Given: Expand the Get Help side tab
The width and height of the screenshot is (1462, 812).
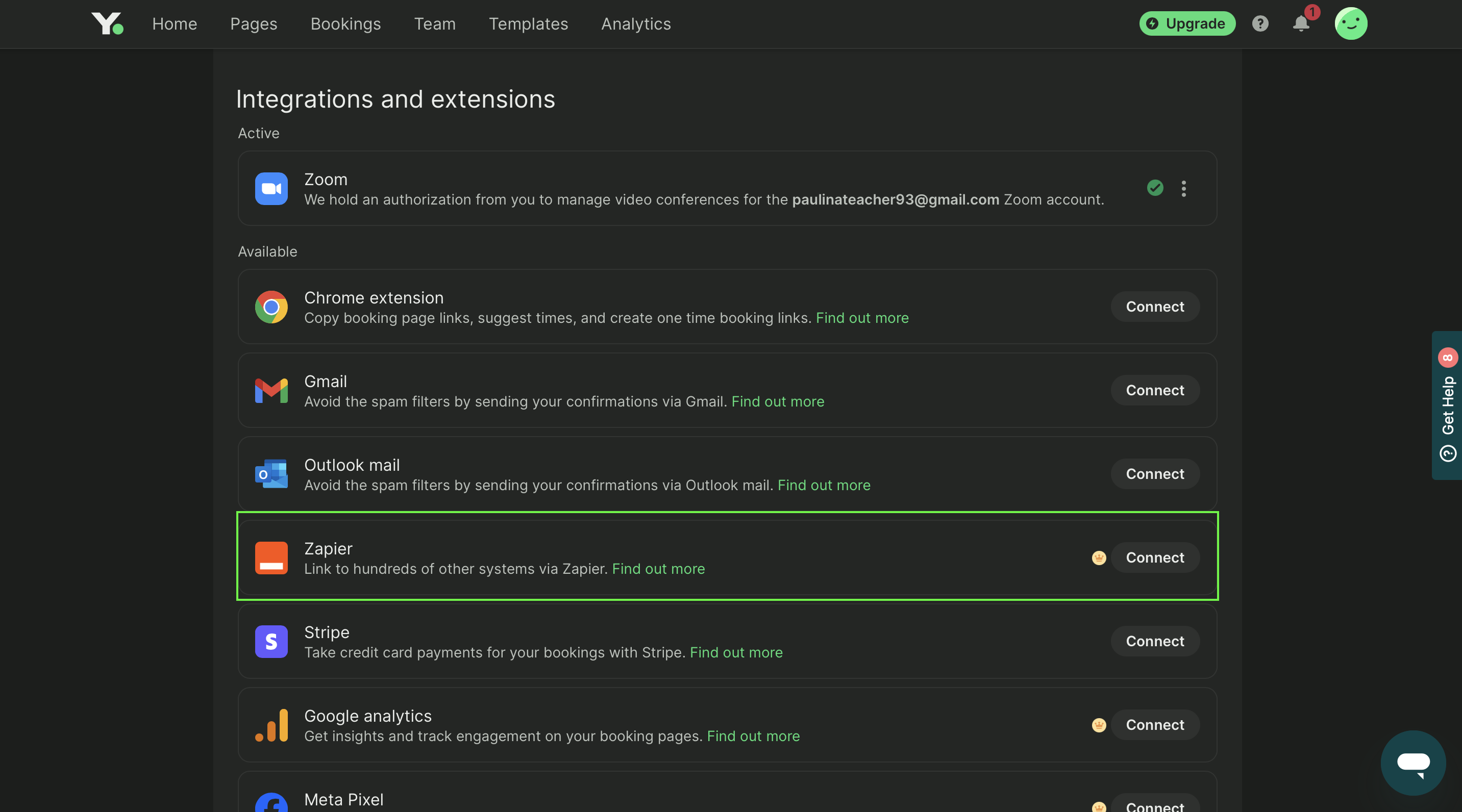Looking at the screenshot, I should pyautogui.click(x=1447, y=405).
